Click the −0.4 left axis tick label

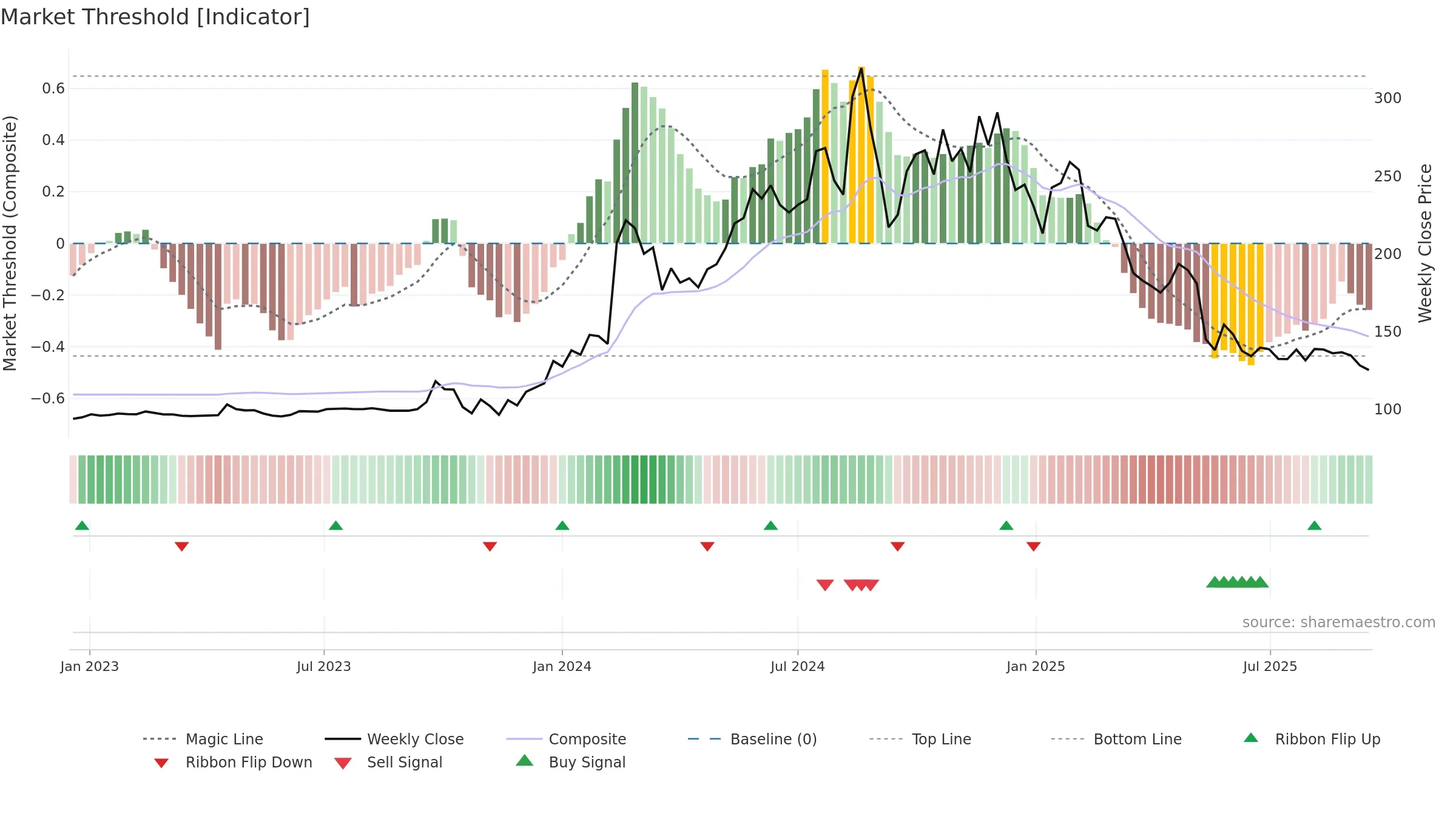(x=48, y=347)
